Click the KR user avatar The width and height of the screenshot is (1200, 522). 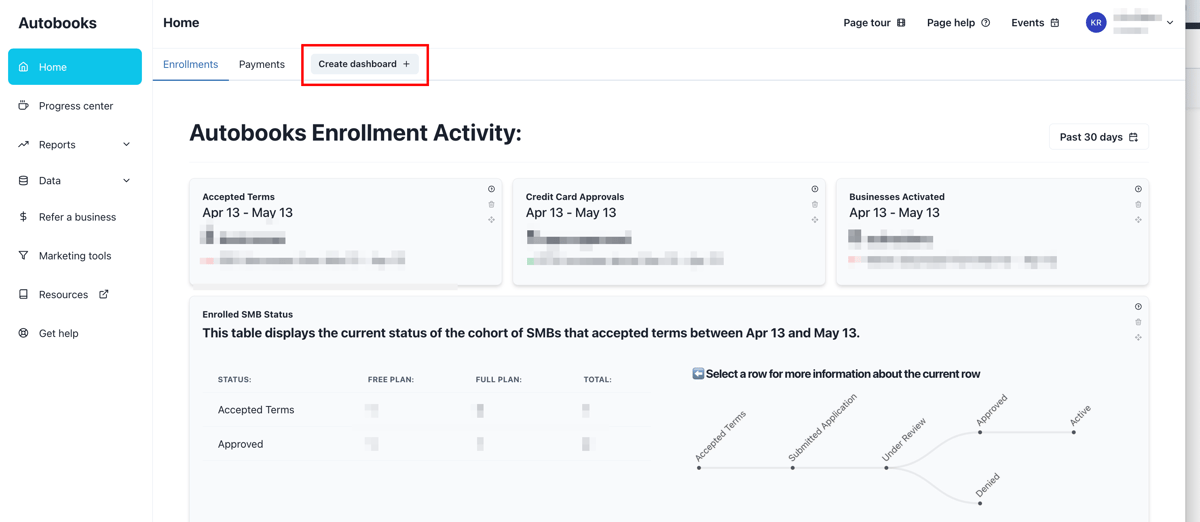(x=1096, y=22)
